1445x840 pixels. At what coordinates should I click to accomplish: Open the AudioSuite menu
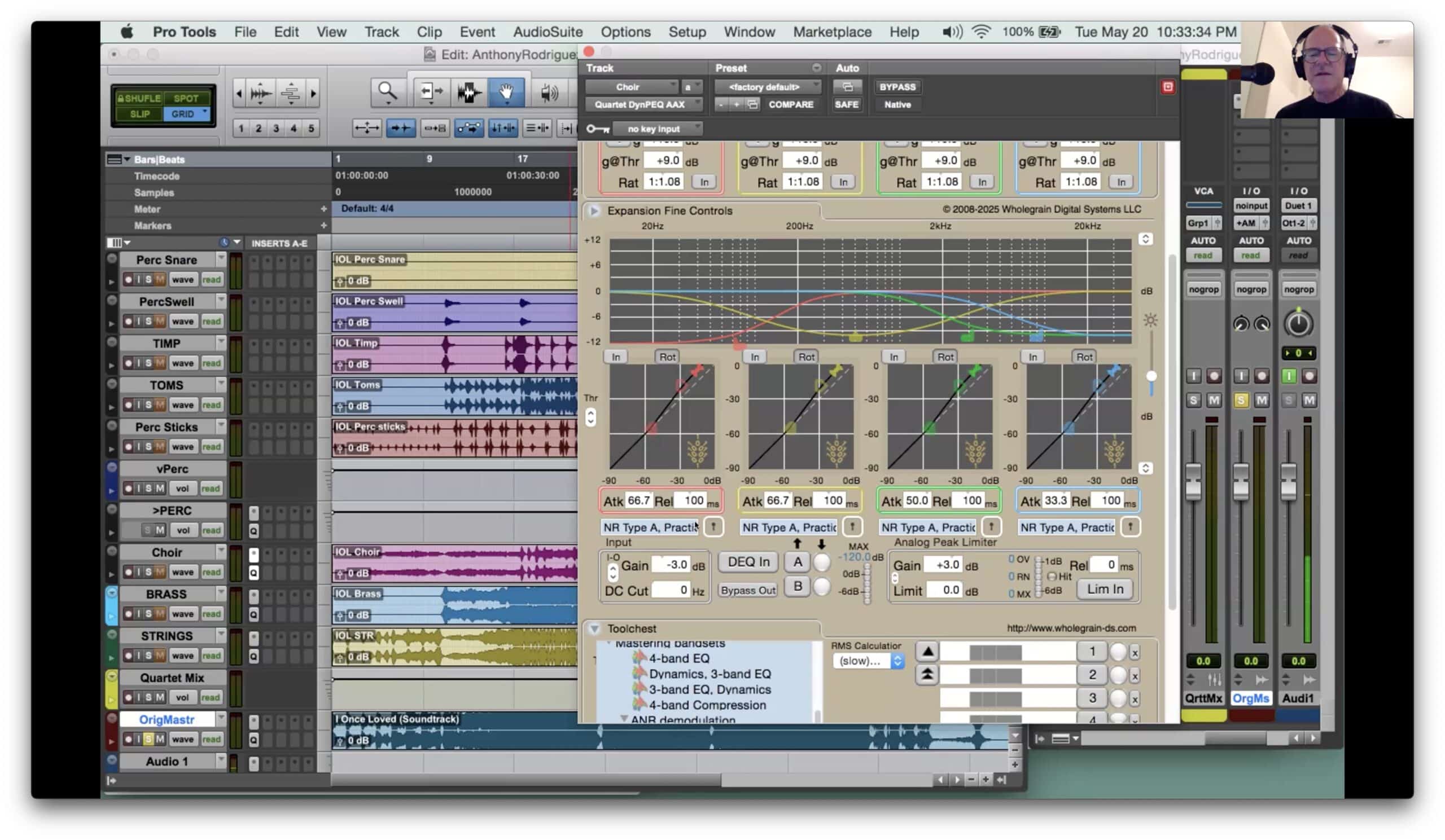548,32
